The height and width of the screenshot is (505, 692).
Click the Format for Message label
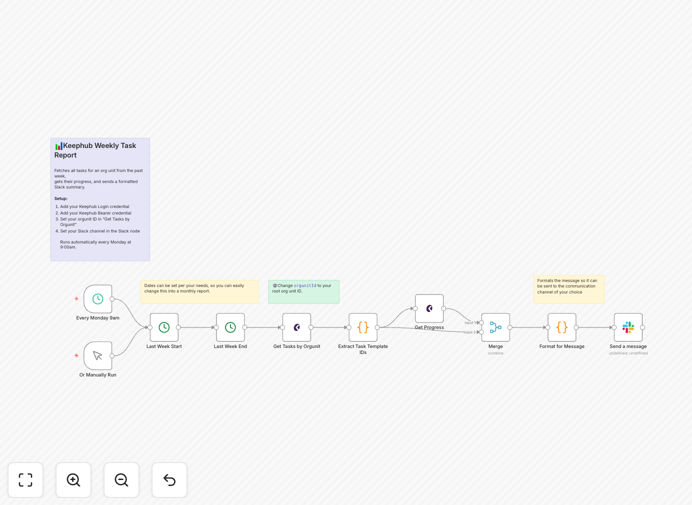(562, 347)
